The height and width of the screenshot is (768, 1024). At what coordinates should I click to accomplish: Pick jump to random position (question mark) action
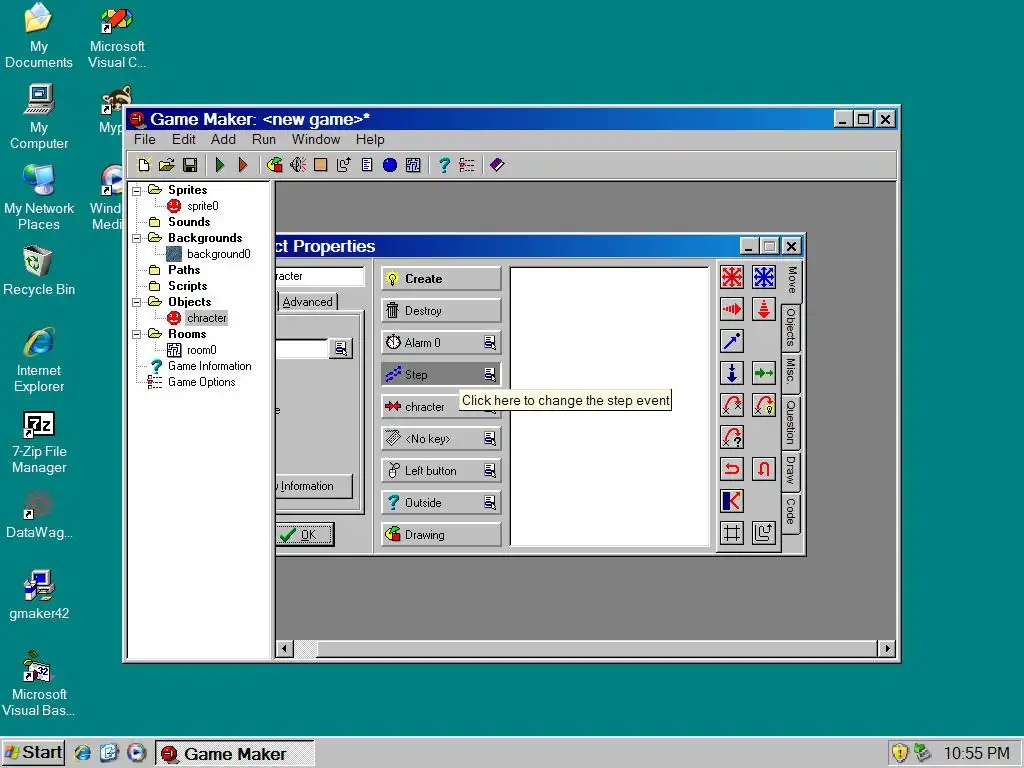point(732,438)
